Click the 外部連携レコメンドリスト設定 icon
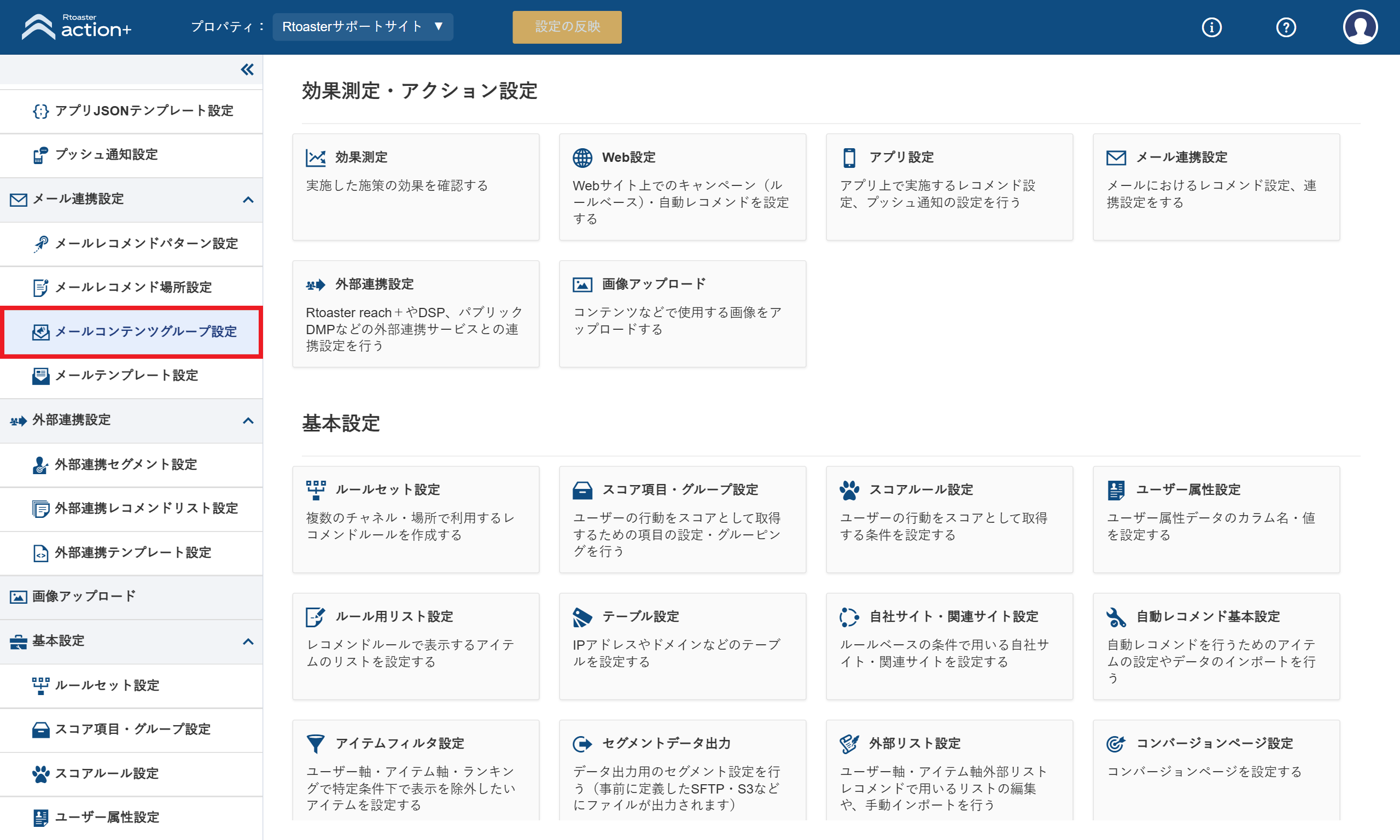This screenshot has width=1400, height=840. click(x=40, y=509)
